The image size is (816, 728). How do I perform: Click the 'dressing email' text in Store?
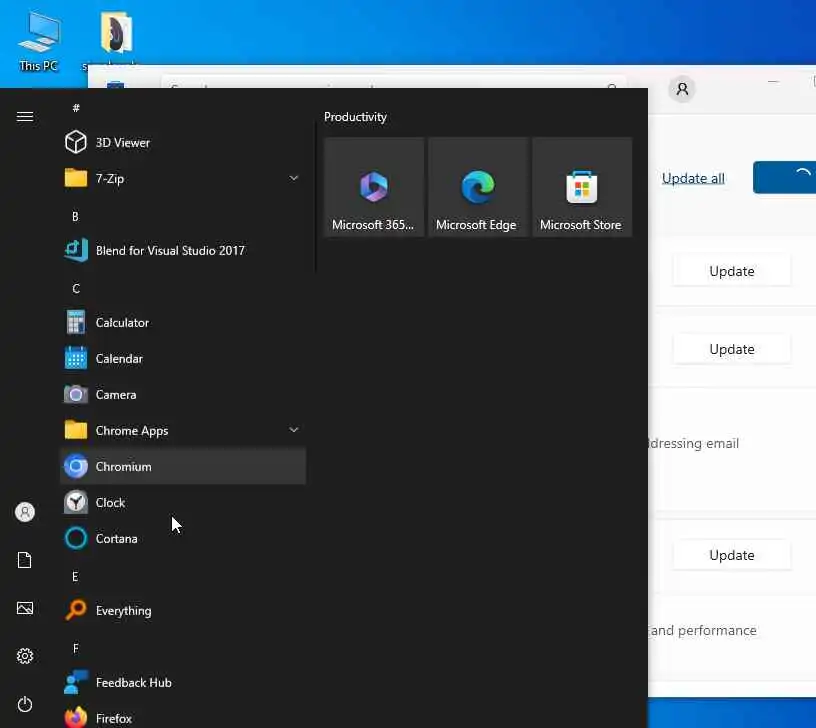click(693, 443)
